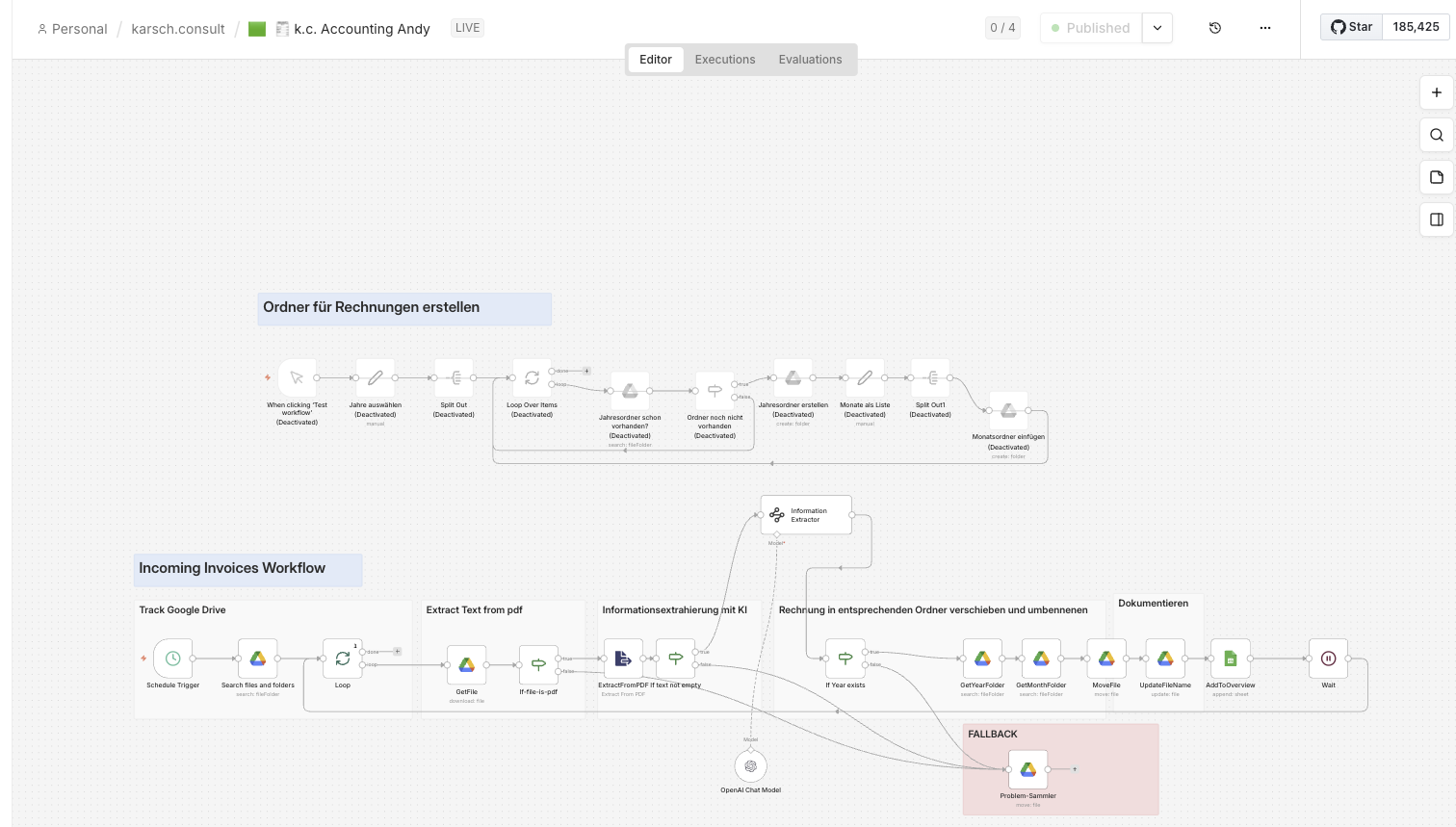
Task: Click the 0 / 4 counter badge
Action: (x=1002, y=28)
